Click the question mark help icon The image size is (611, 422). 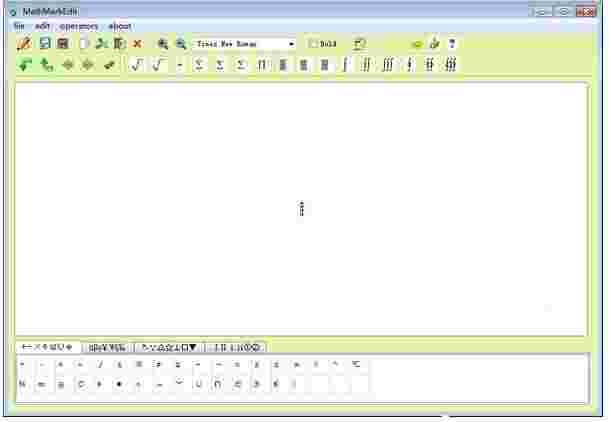coord(452,44)
